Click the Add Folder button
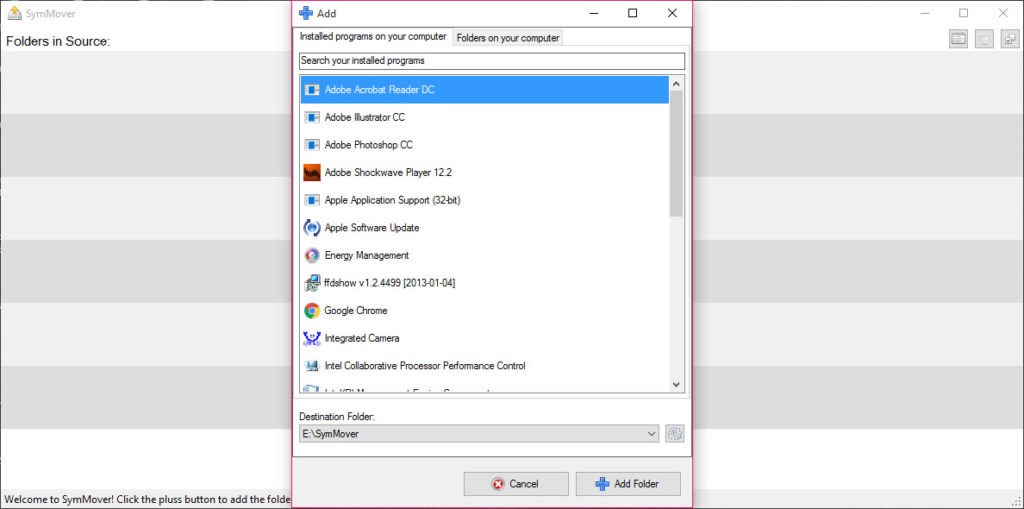Screen dimensions: 1024x509 coord(628,484)
